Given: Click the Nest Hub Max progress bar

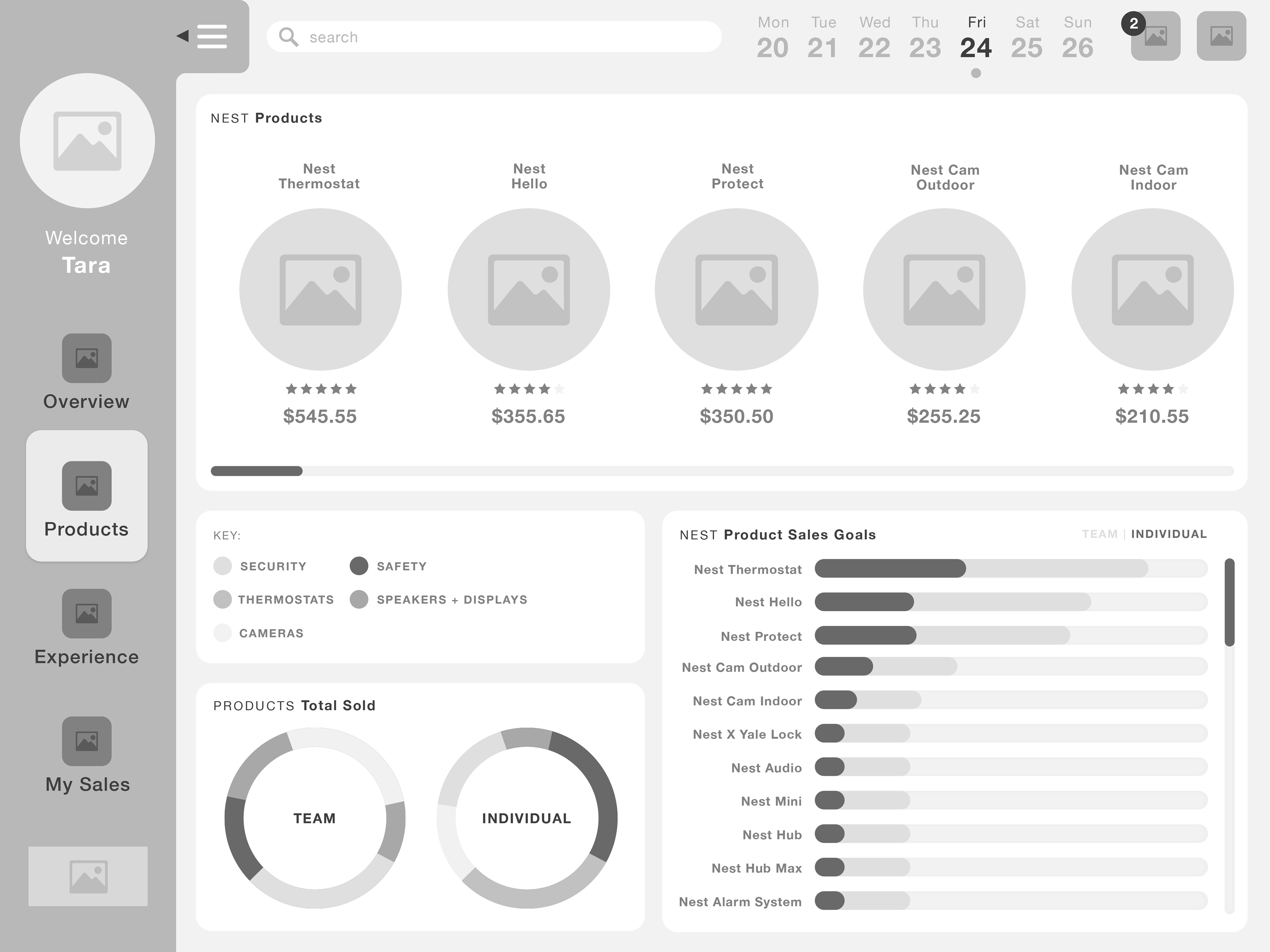Looking at the screenshot, I should [x=1011, y=867].
